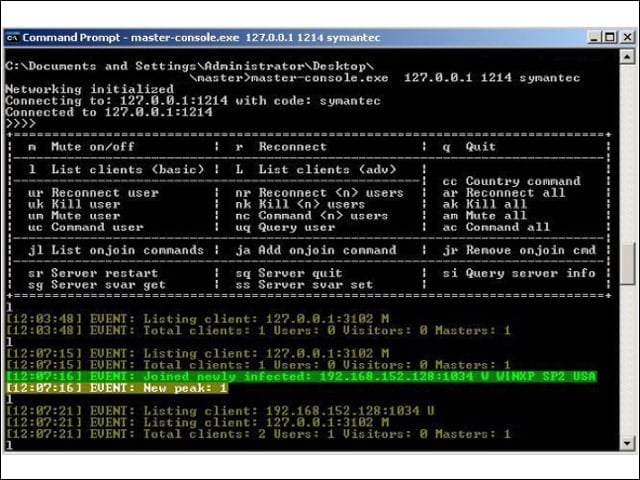Click 'sg Server svar get' entry
This screenshot has height=480, width=640.
point(97,284)
